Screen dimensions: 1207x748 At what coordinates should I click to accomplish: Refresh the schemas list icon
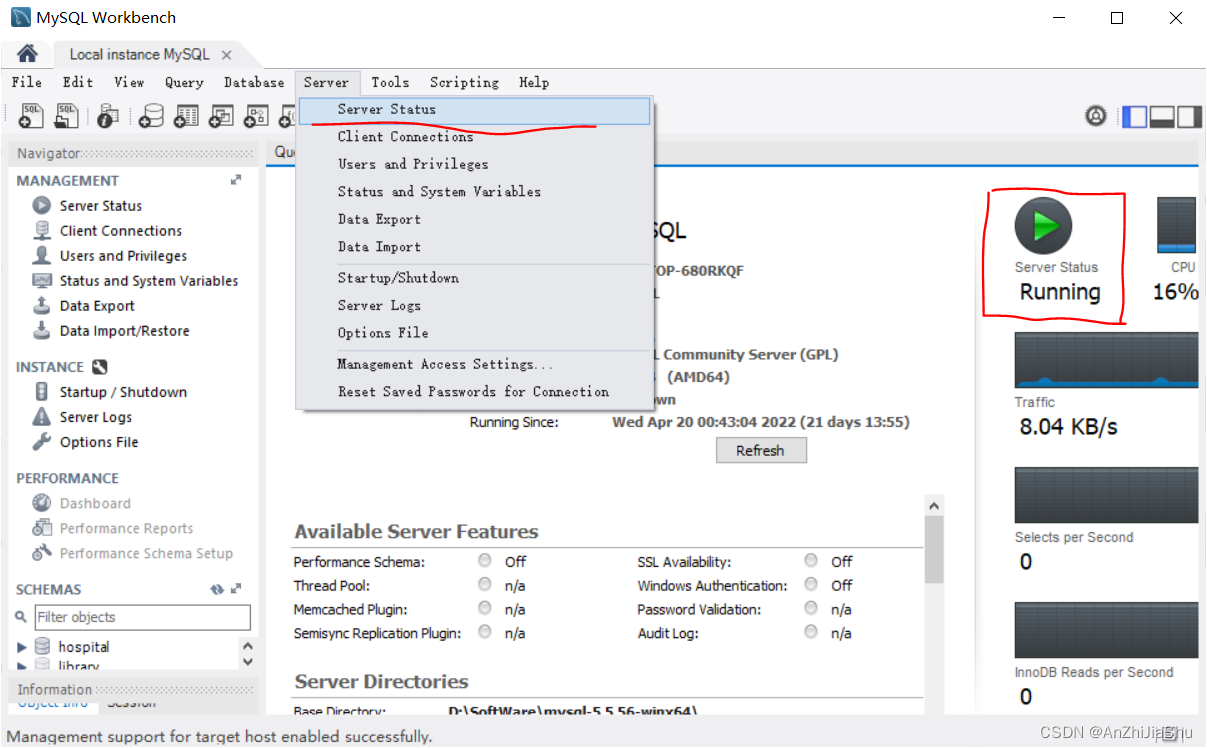coord(217,589)
